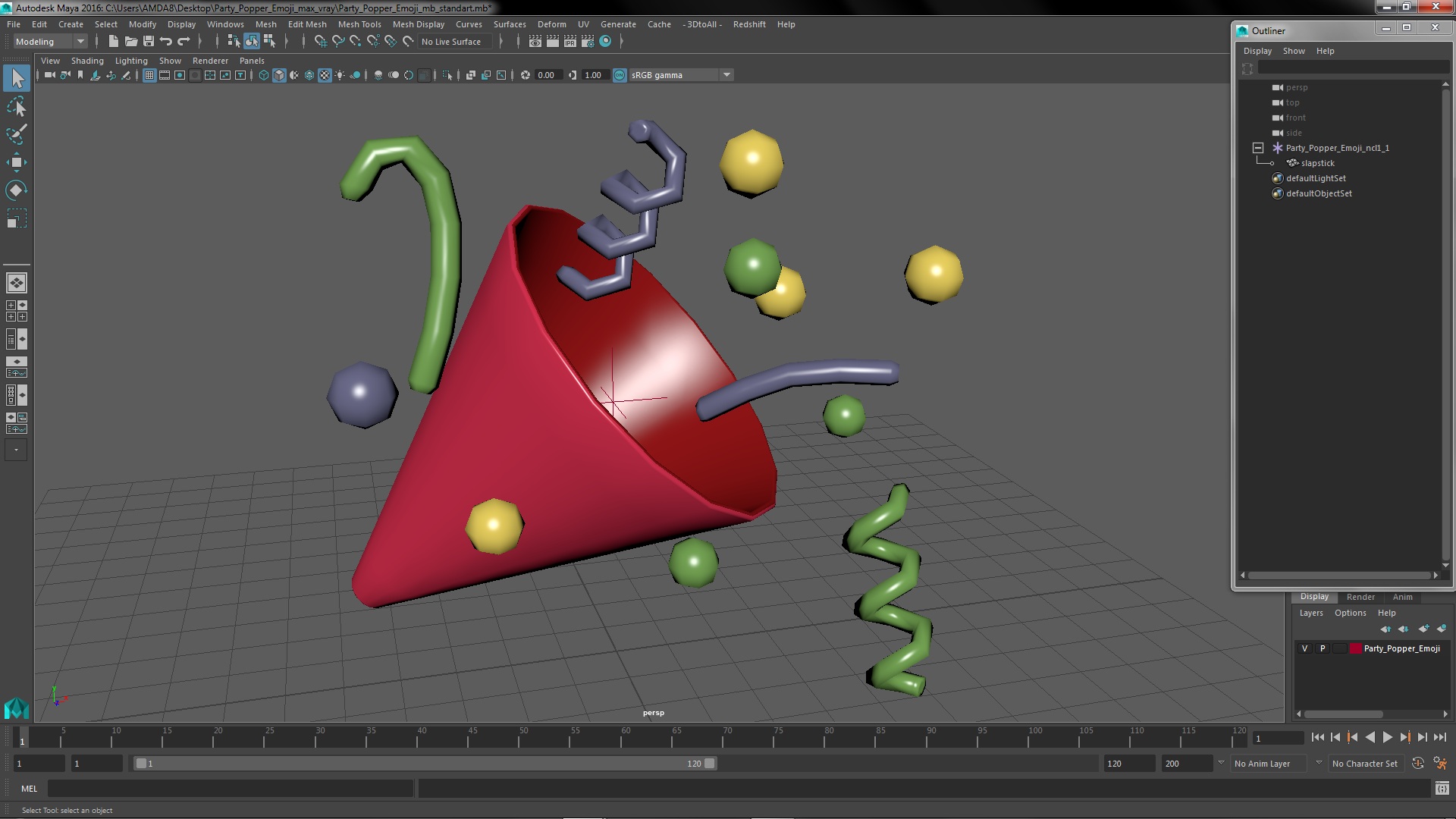Image resolution: width=1456 pixels, height=819 pixels.
Task: Collapse Party_Popper_Emoji_ncl1_1 in Outliner
Action: (1257, 148)
